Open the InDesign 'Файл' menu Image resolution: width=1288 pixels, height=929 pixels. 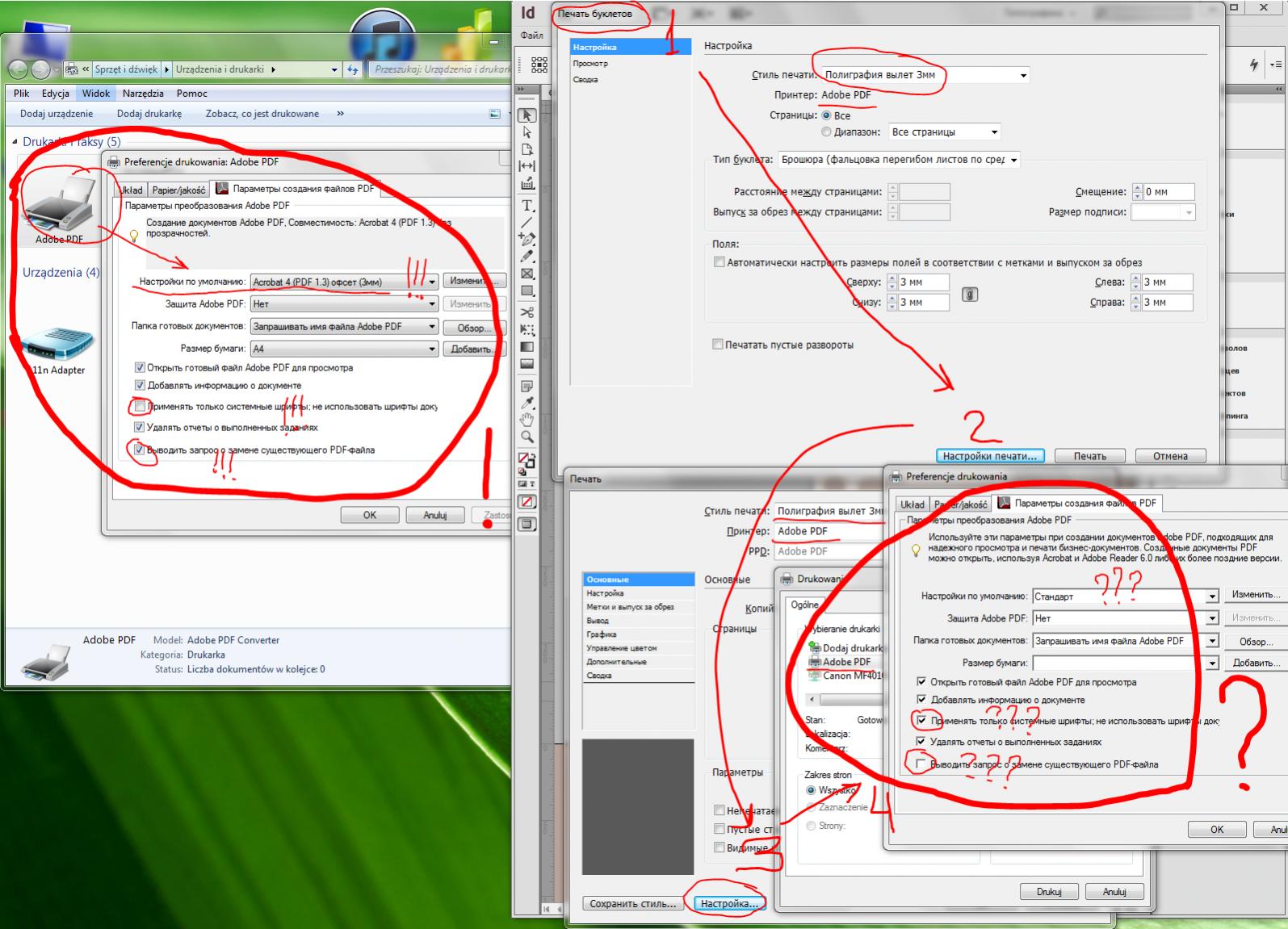(x=531, y=36)
